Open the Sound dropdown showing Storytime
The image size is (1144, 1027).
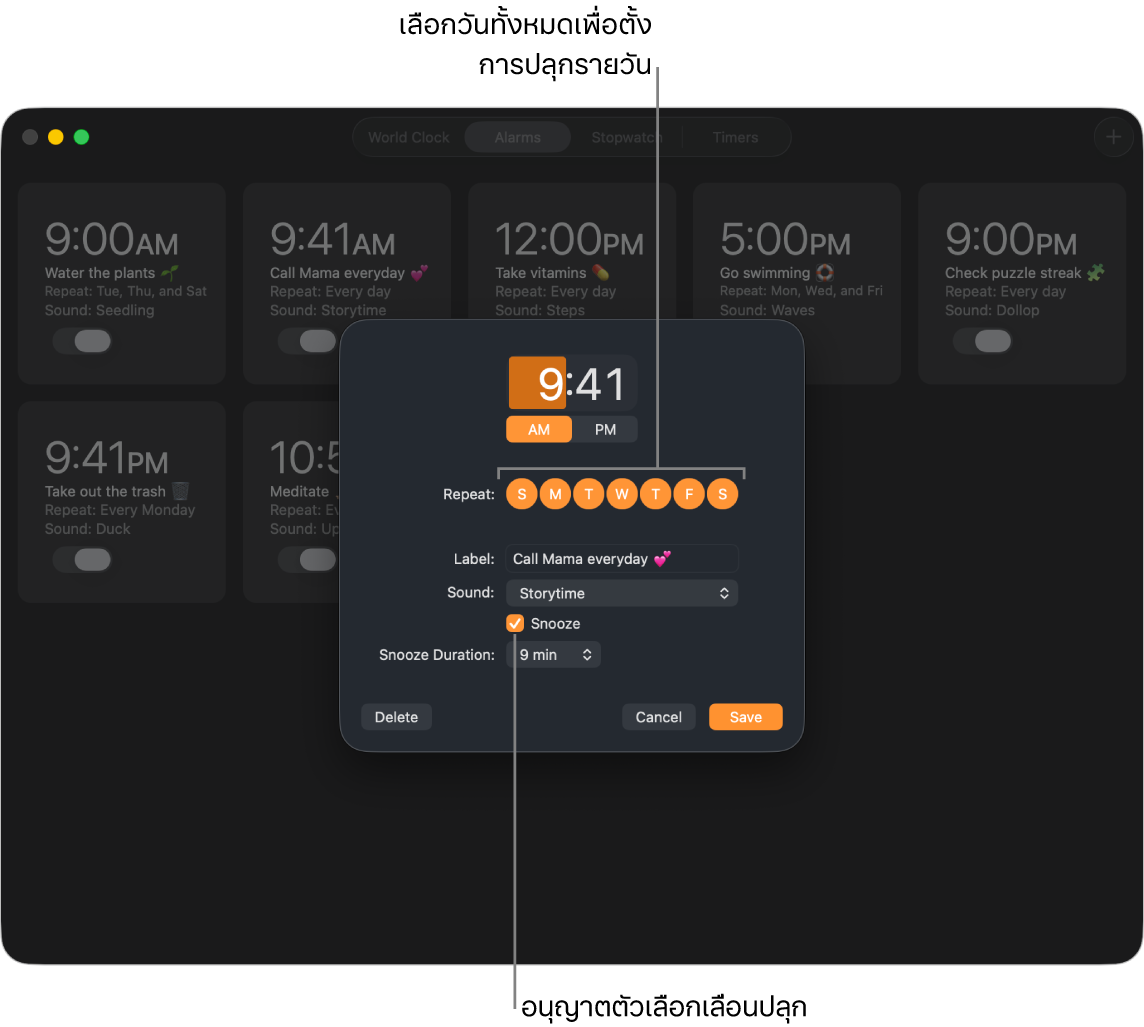pyautogui.click(x=622, y=593)
